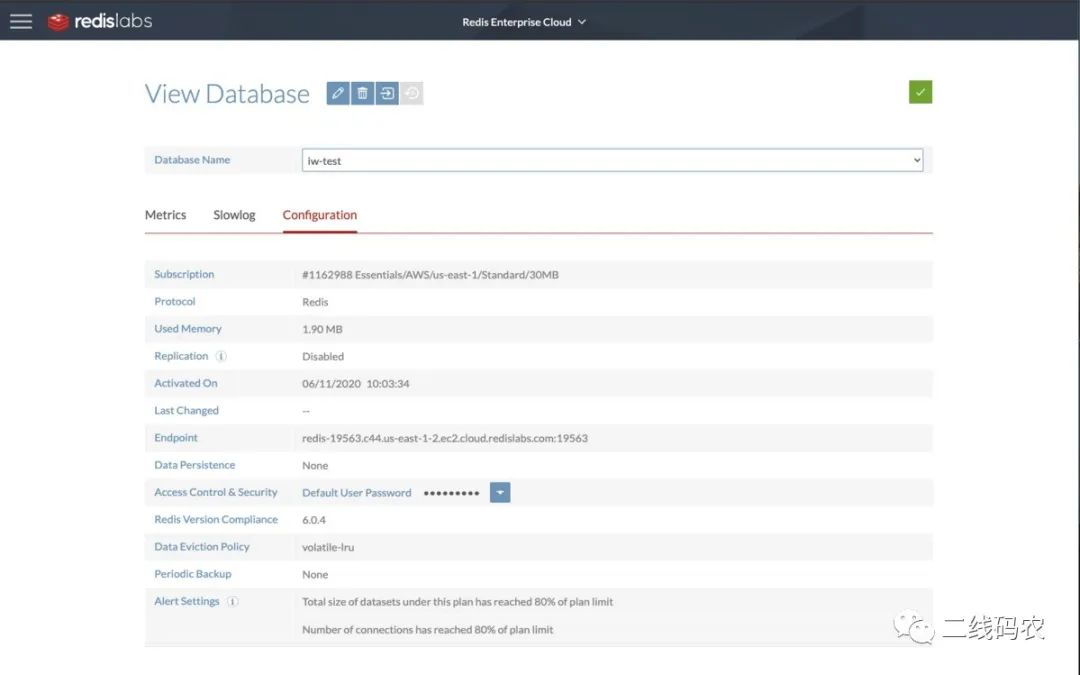Edit database with the pencil icon

pyautogui.click(x=338, y=93)
